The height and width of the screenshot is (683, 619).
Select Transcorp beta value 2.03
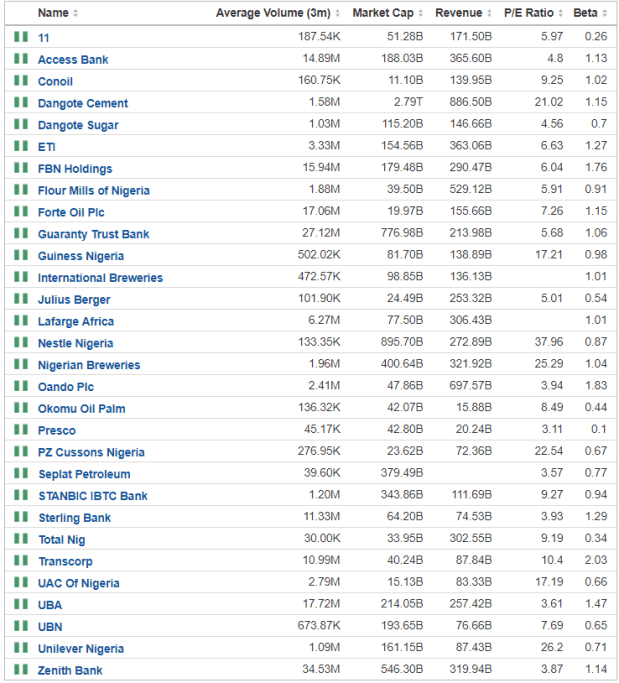[x=596, y=560]
